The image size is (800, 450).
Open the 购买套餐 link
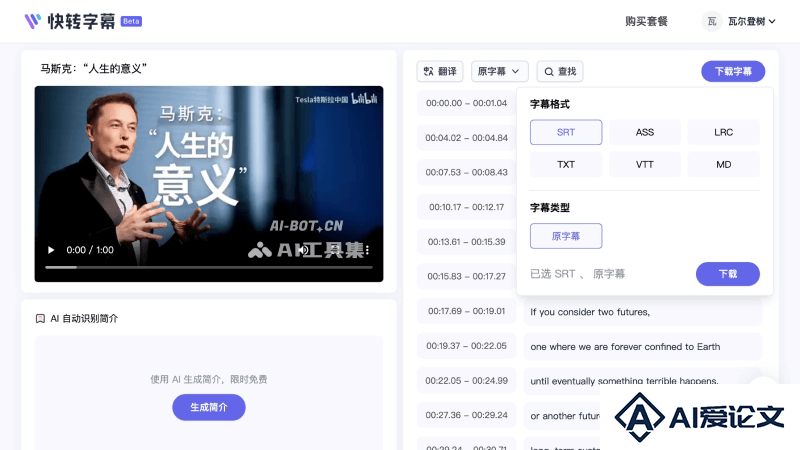pyautogui.click(x=646, y=21)
